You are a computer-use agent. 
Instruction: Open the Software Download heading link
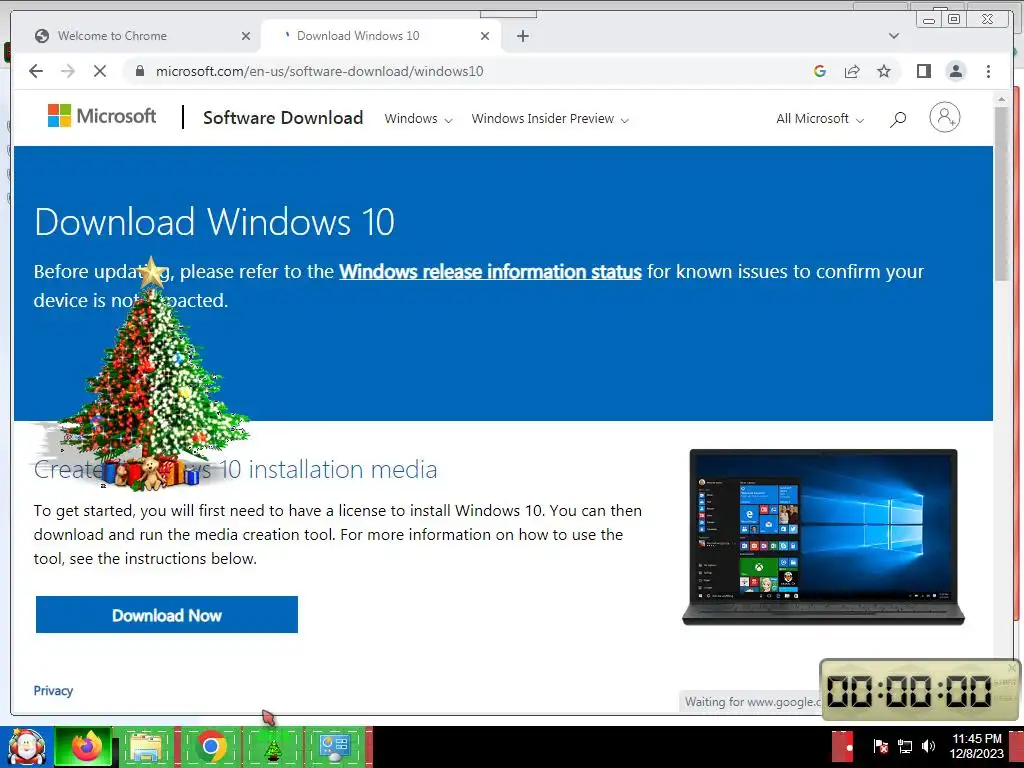click(283, 118)
